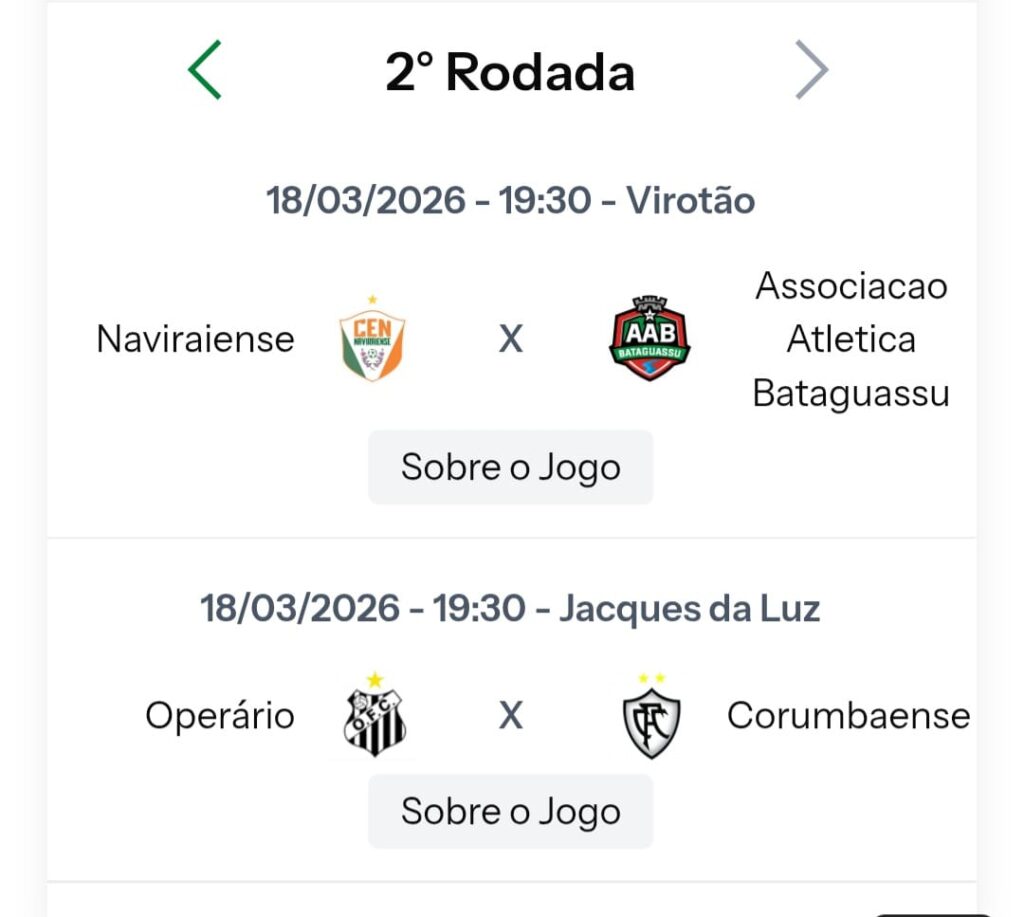The image size is (1024, 917).
Task: Click the Virotão venue name
Action: (x=691, y=201)
